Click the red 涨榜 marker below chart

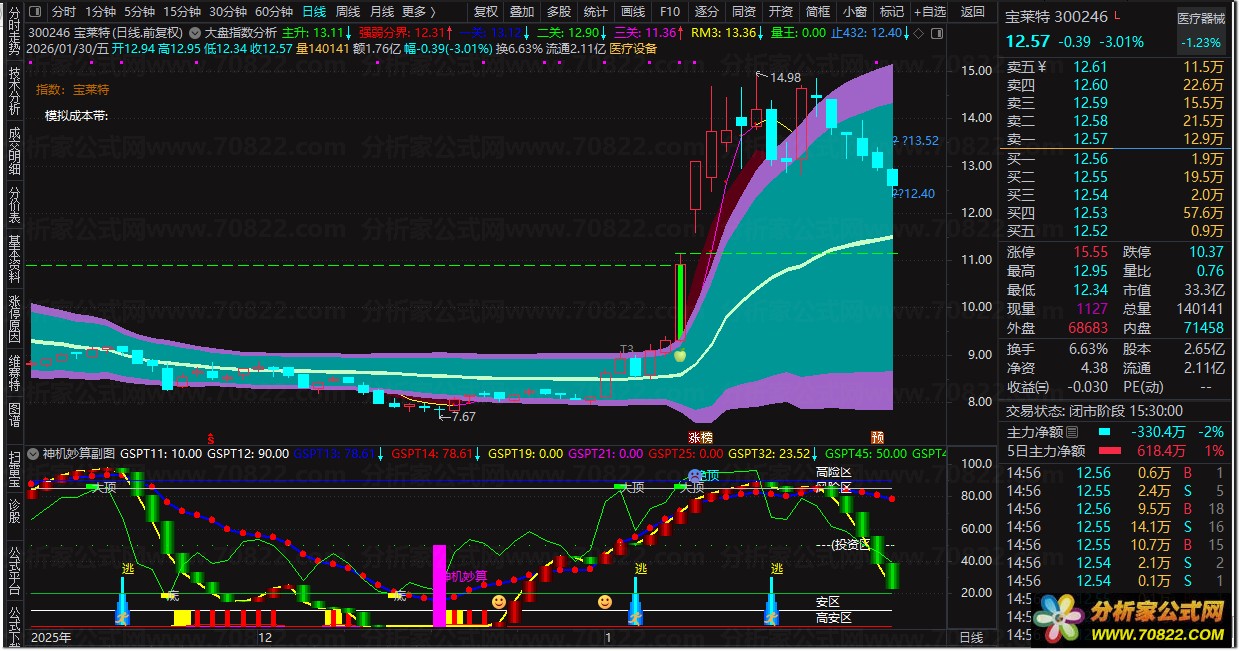pos(701,437)
